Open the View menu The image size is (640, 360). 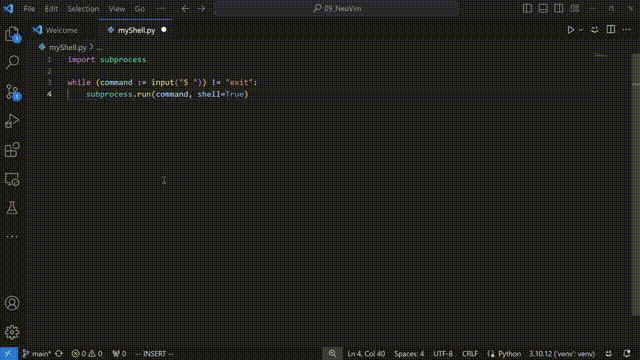click(117, 9)
